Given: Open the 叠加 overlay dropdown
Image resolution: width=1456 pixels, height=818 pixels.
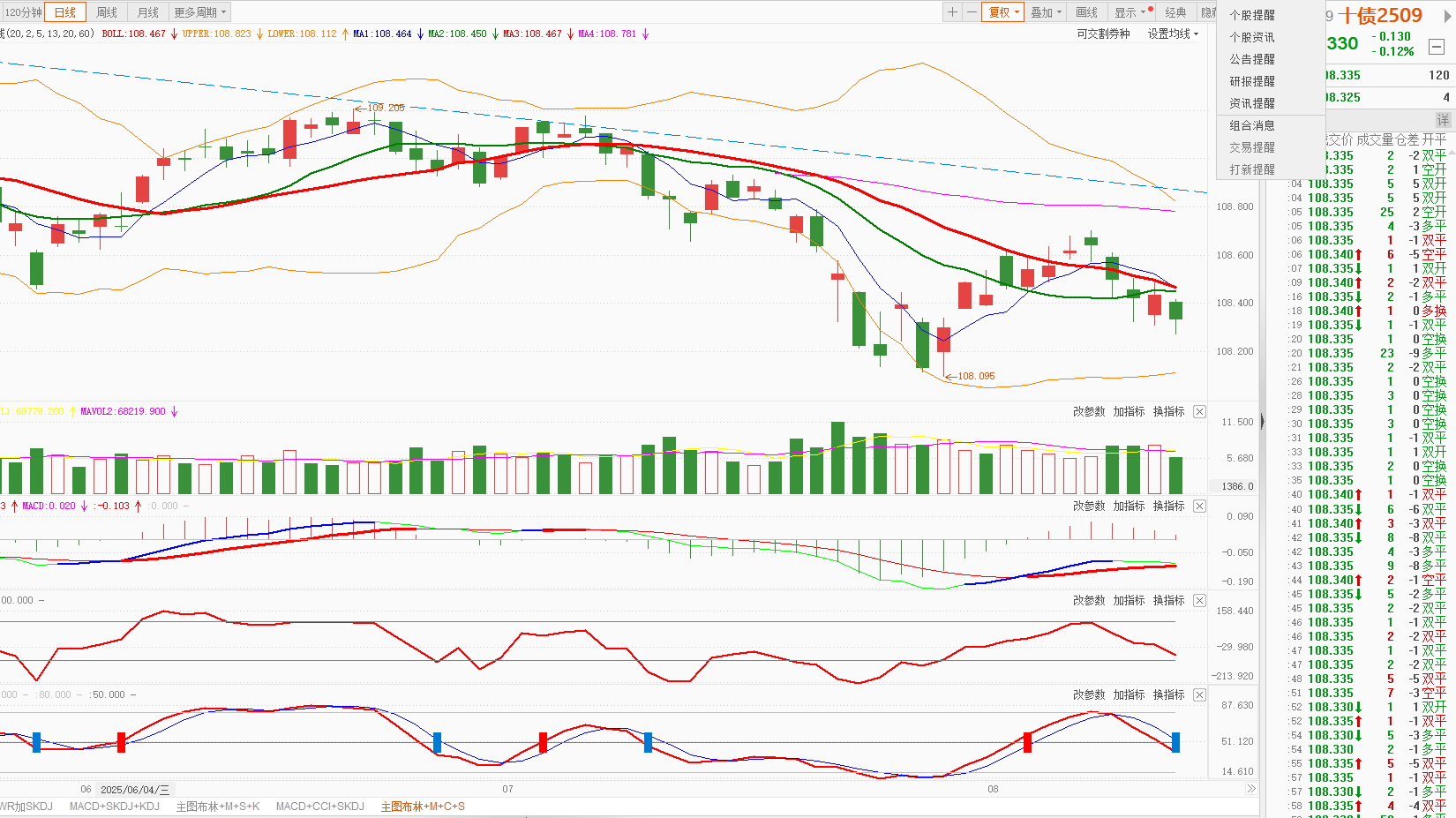Looking at the screenshot, I should click(x=1047, y=12).
